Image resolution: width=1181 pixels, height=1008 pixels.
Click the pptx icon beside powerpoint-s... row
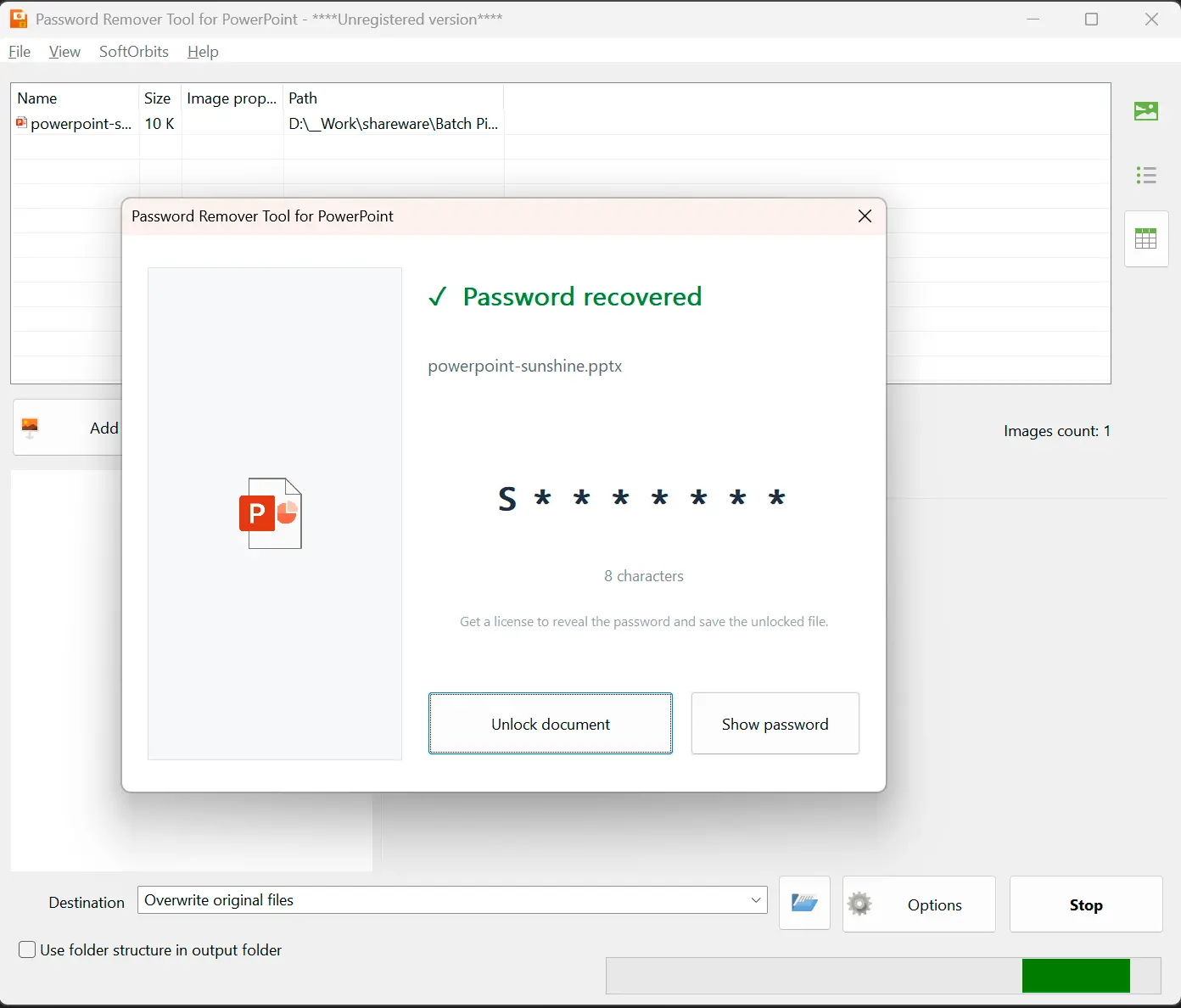pos(21,123)
